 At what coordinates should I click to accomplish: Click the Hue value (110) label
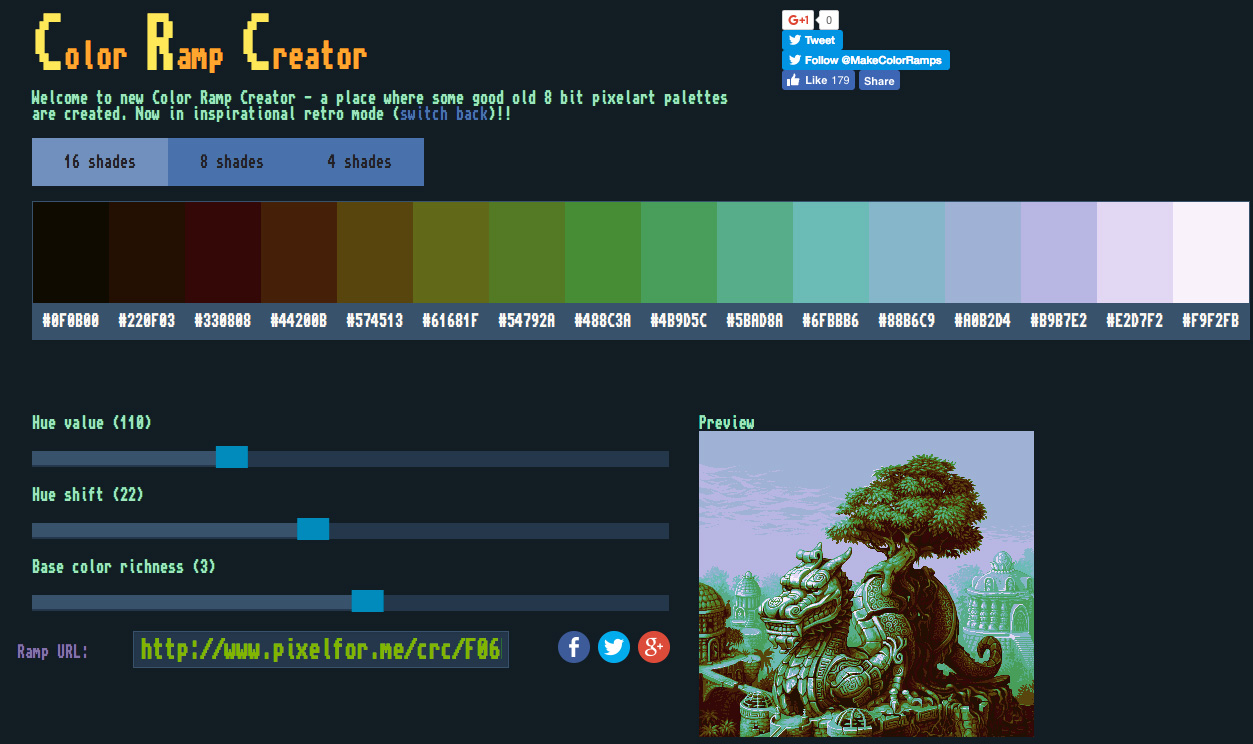click(x=92, y=423)
